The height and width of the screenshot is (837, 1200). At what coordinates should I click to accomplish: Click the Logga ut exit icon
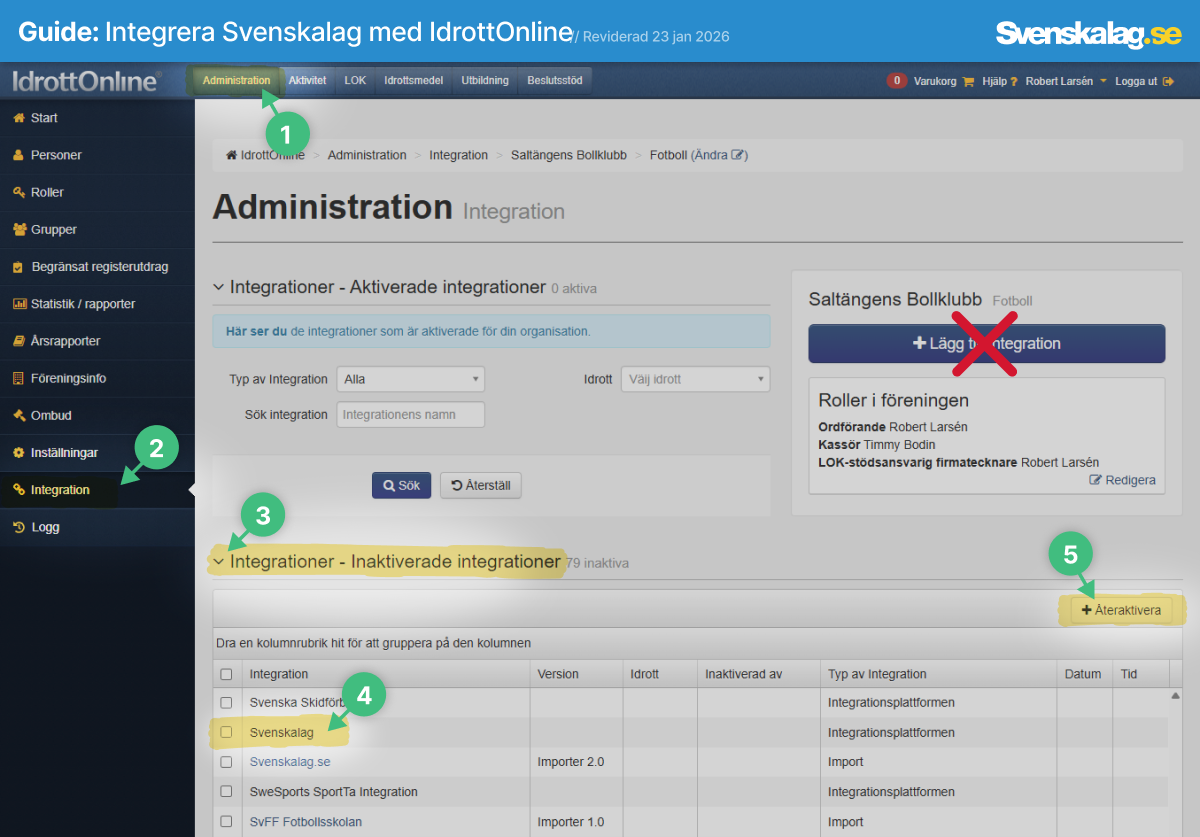[1167, 82]
